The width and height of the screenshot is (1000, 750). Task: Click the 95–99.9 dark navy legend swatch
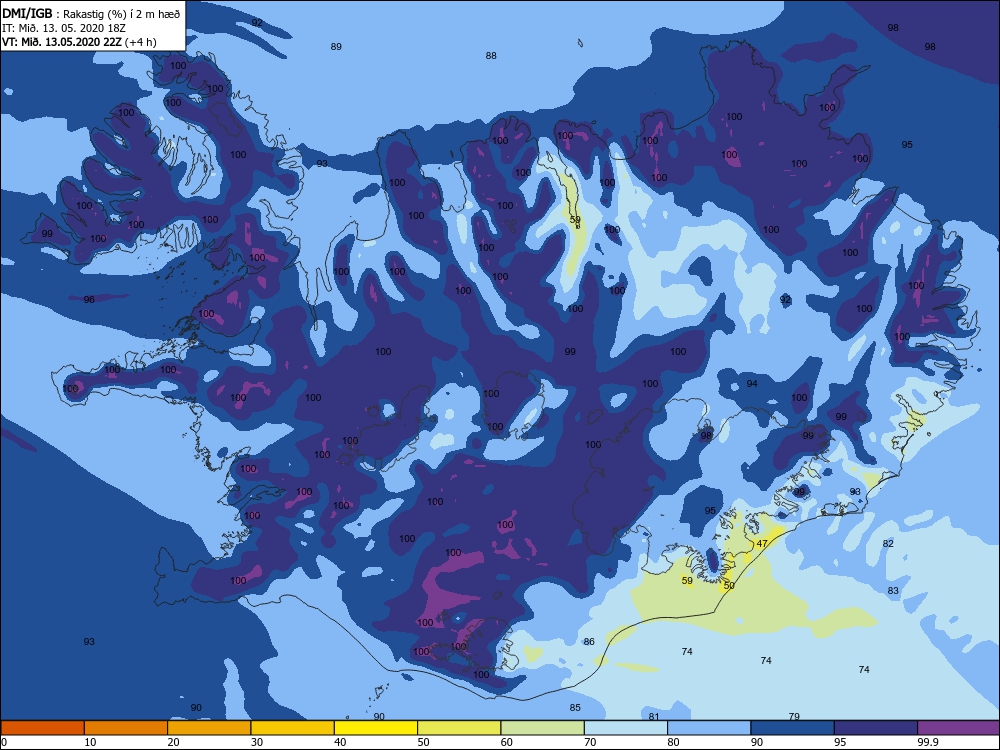(x=876, y=728)
